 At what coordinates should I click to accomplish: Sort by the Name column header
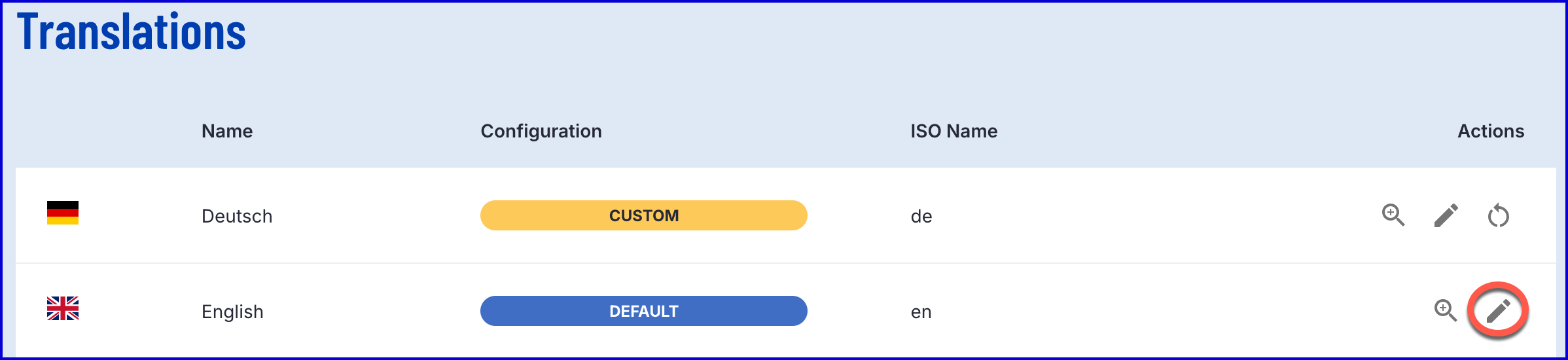point(227,131)
